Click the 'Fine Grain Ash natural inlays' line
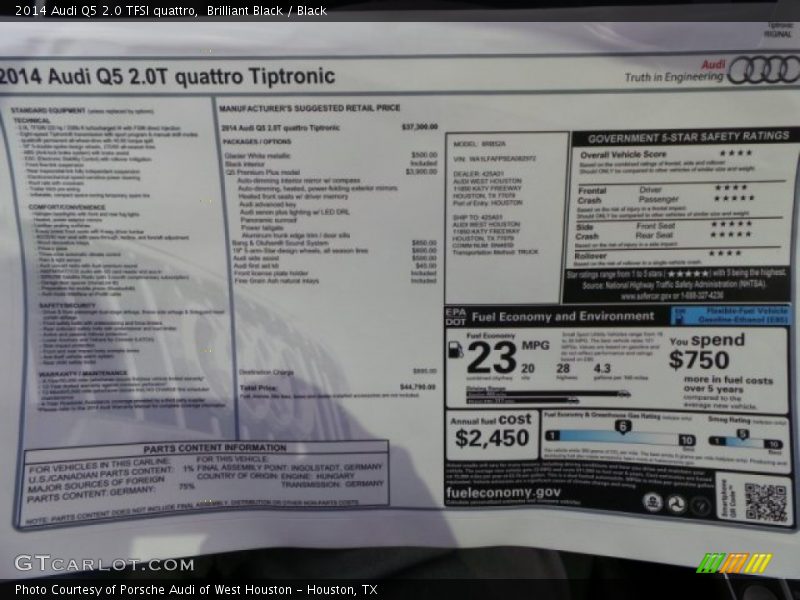Image resolution: width=800 pixels, height=600 pixels. 277,281
